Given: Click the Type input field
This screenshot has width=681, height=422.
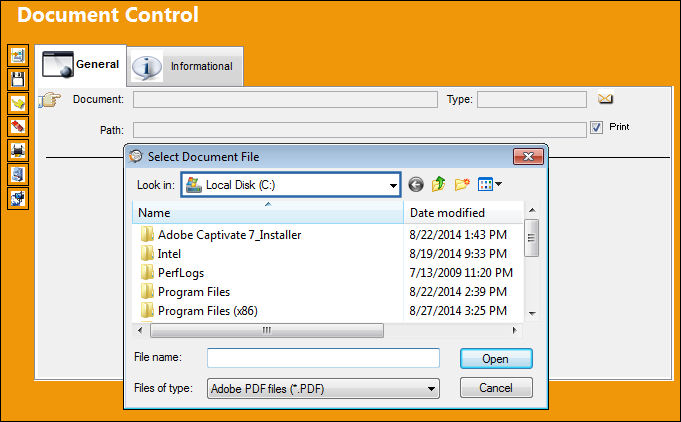Looking at the screenshot, I should (532, 99).
